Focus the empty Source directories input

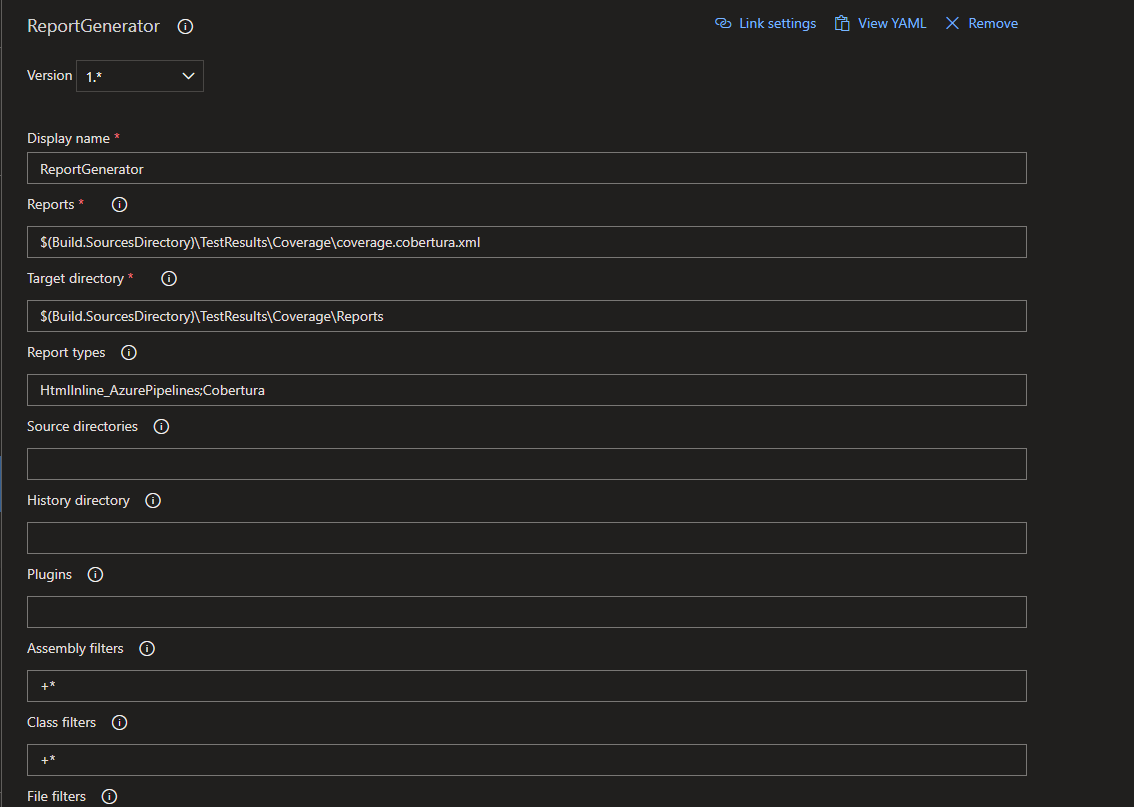(x=525, y=463)
